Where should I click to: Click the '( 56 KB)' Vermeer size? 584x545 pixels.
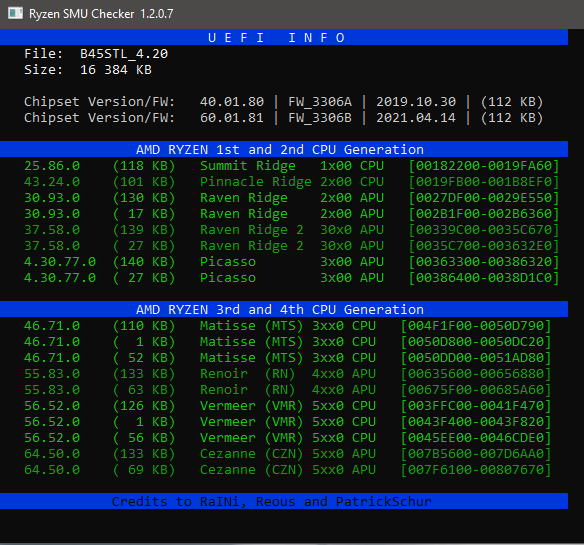point(144,438)
